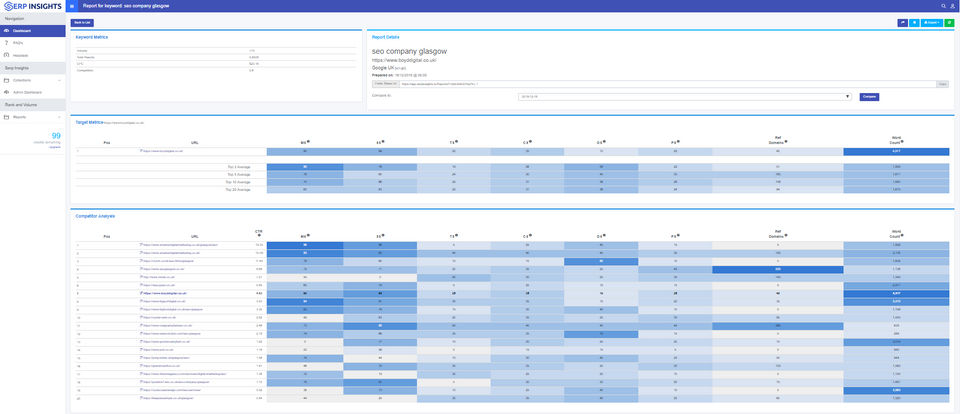Open Admin Dashboard in the sidebar
The height and width of the screenshot is (414, 960).
pyautogui.click(x=32, y=92)
